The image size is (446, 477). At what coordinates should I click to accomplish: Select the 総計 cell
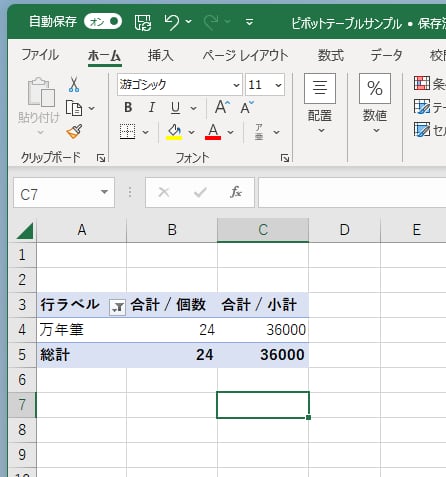pyautogui.click(x=82, y=355)
